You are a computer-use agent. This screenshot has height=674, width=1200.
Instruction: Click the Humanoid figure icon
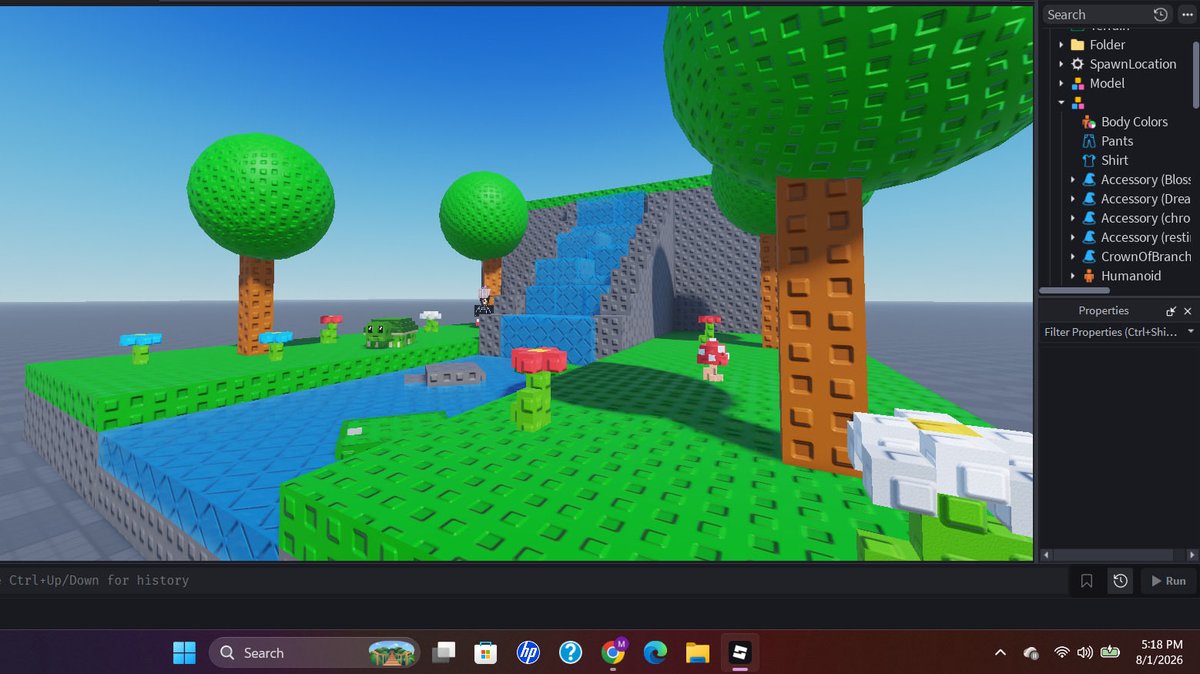tap(1089, 276)
